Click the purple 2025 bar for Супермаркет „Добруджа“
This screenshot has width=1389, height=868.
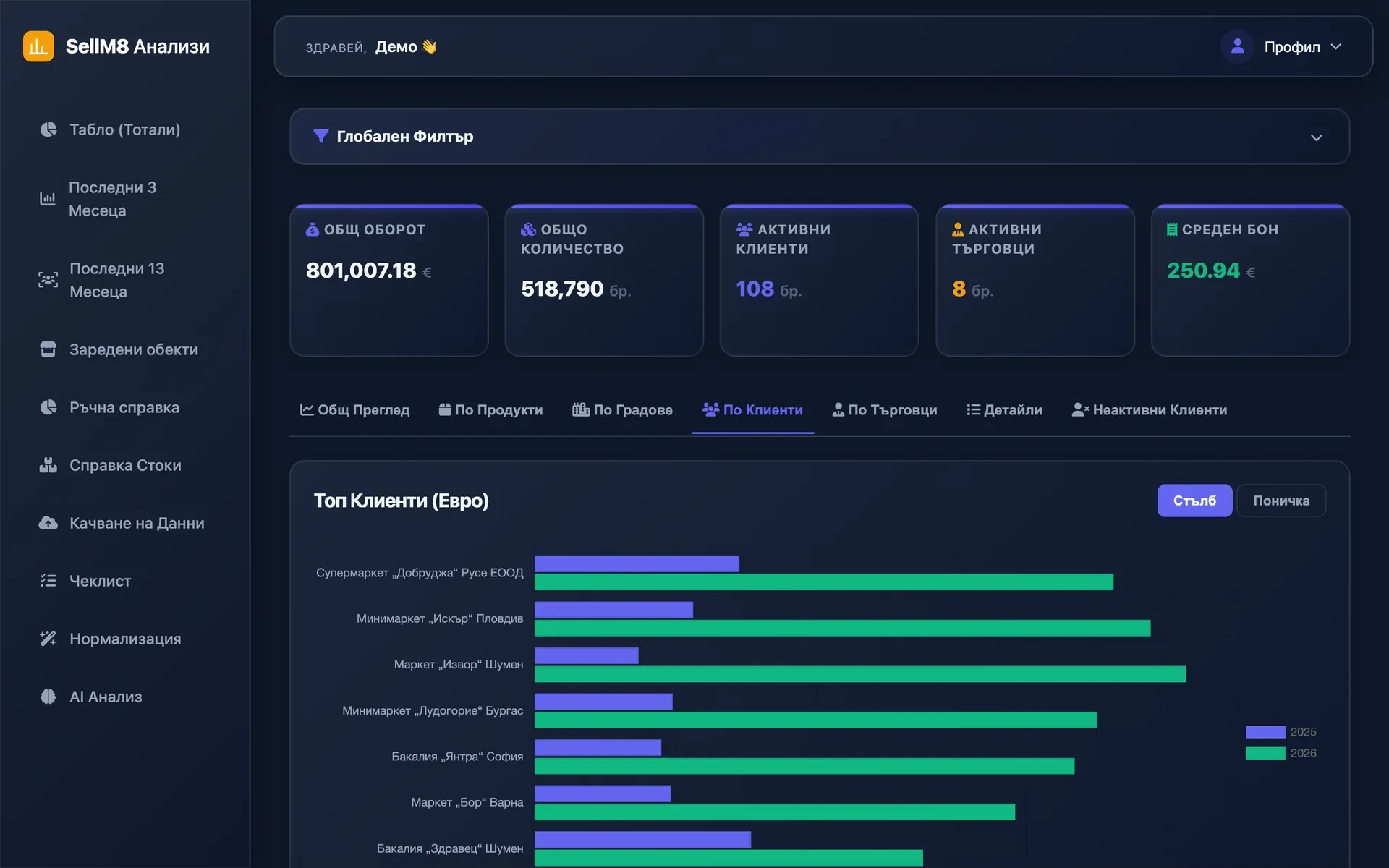[637, 563]
